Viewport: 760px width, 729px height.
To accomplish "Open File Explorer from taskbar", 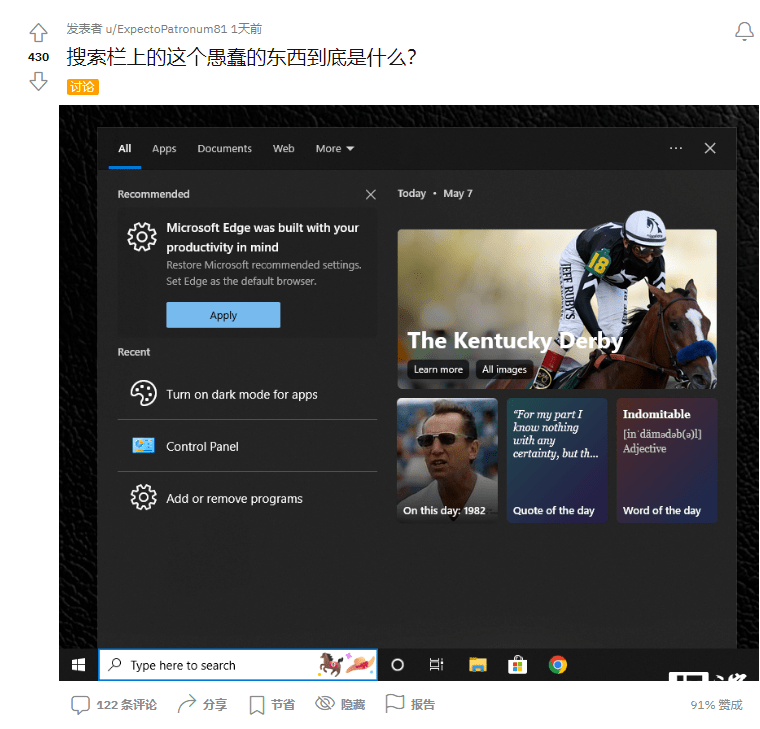I will tap(477, 665).
